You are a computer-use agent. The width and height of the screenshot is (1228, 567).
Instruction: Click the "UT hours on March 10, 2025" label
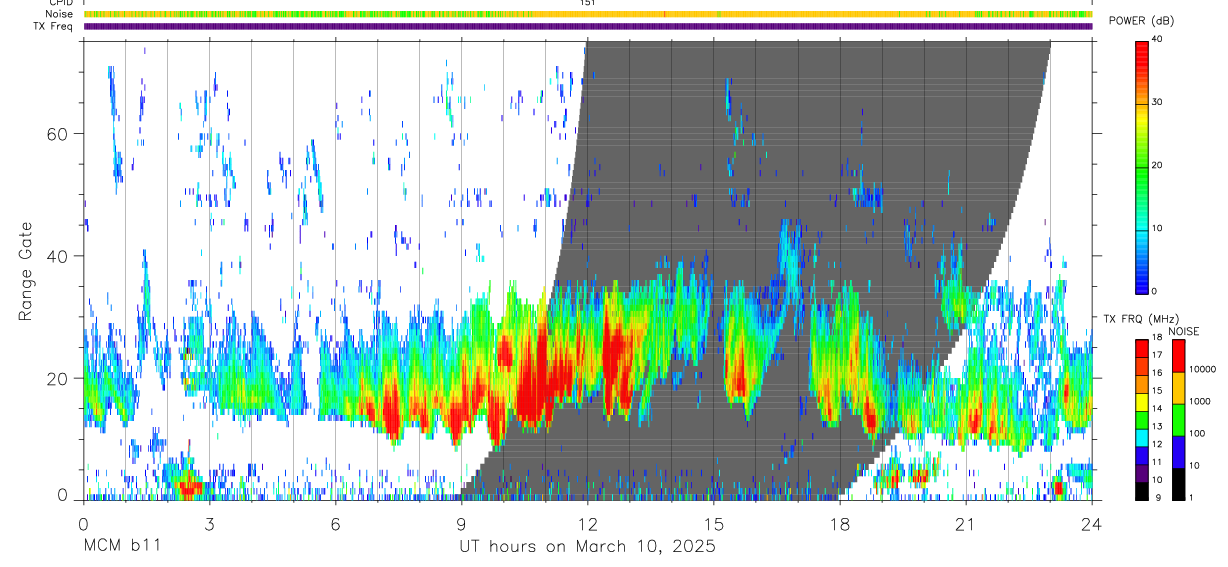pos(587,547)
